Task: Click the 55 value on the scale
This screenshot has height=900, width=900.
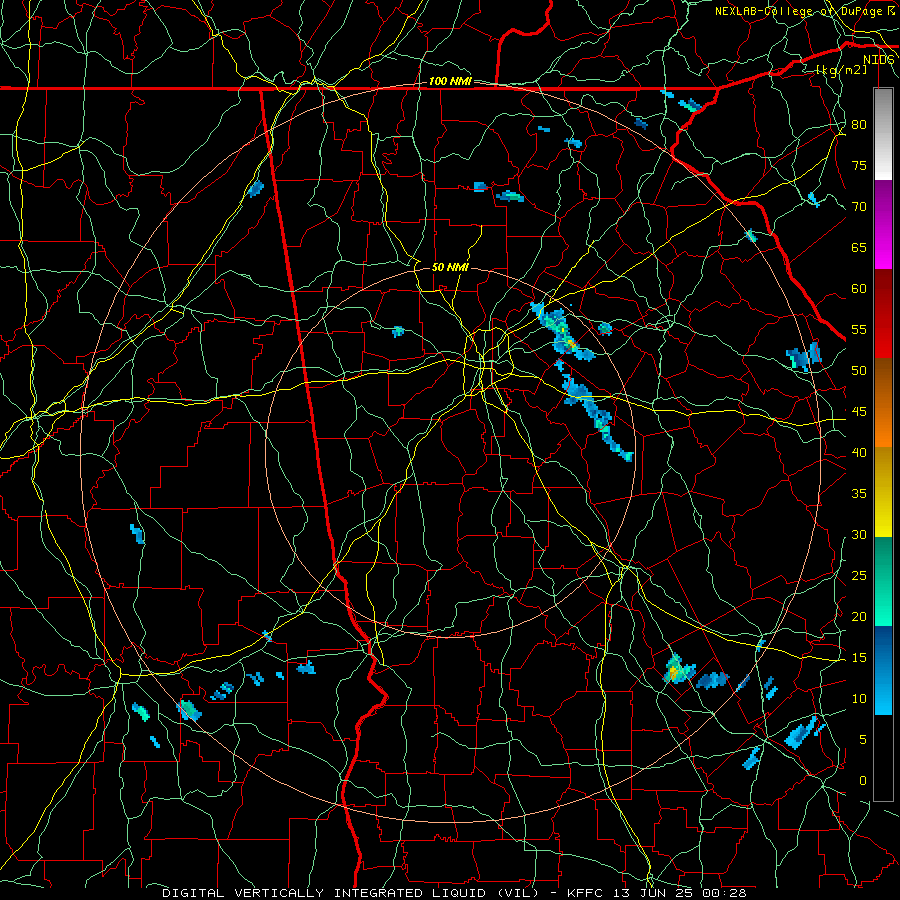Action: point(859,329)
